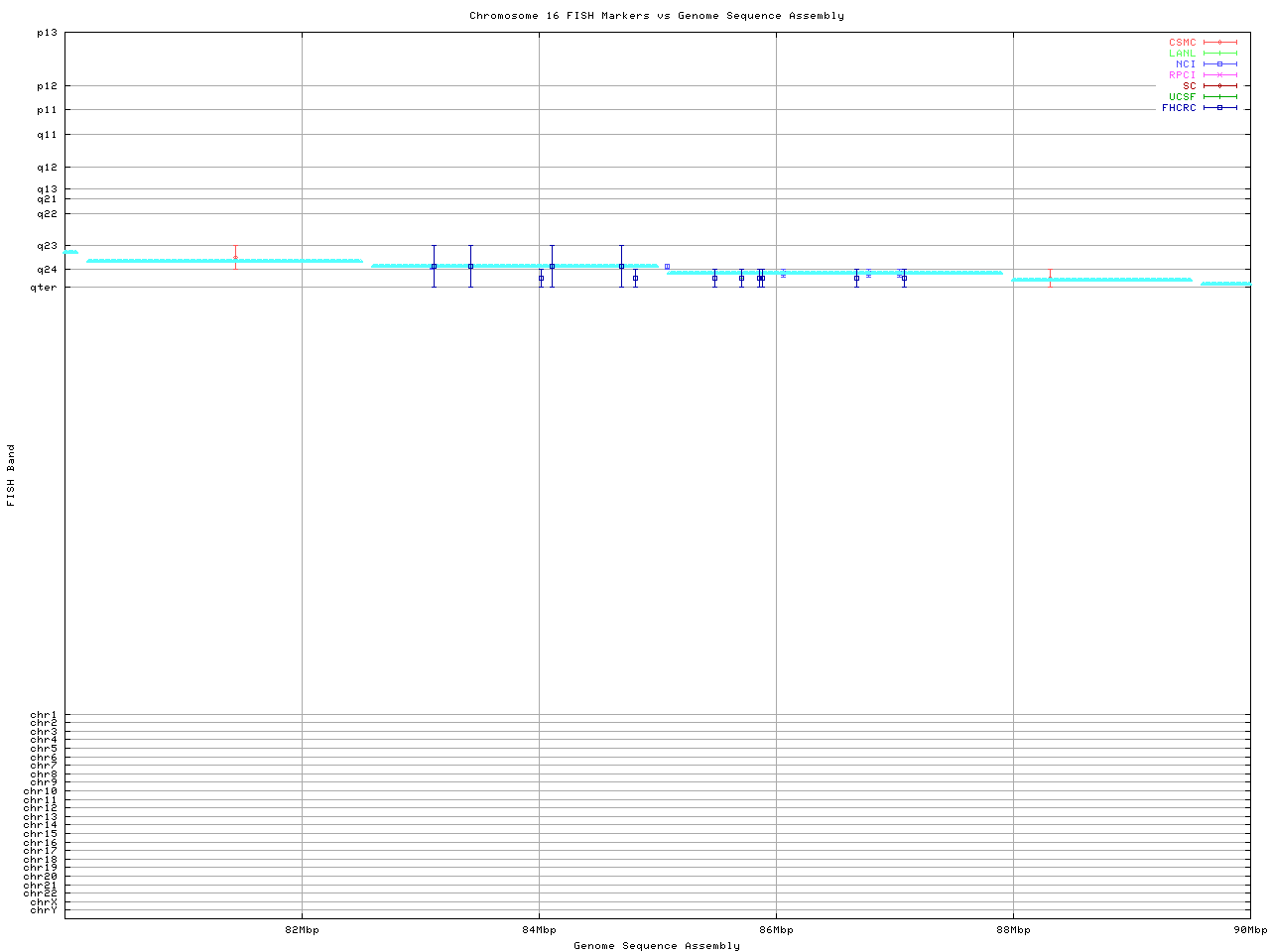Select the UCSF legend entry

pyautogui.click(x=1203, y=96)
